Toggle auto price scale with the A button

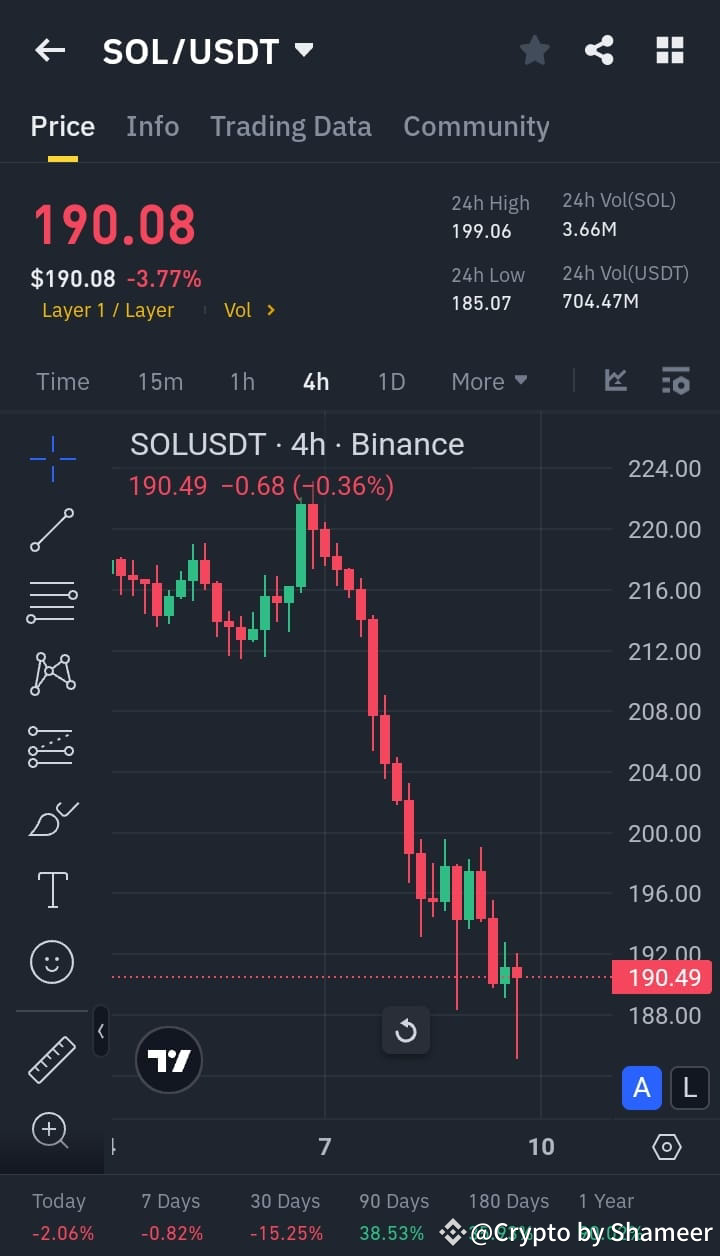[x=642, y=1088]
